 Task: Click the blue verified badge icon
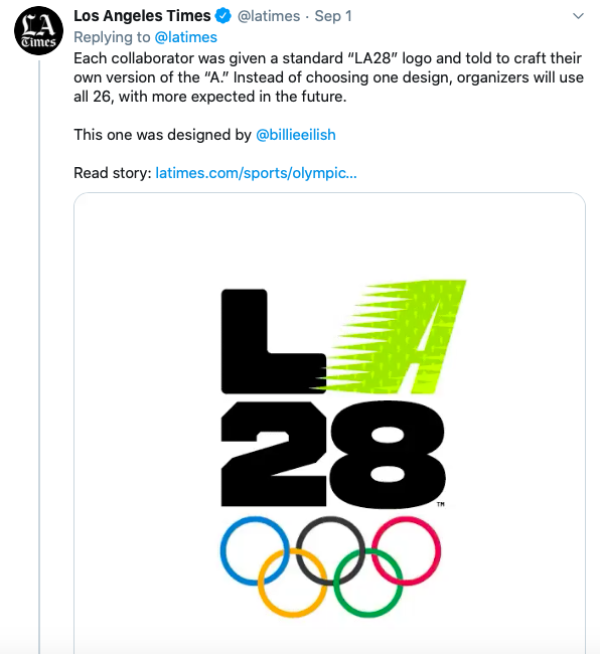[x=223, y=16]
